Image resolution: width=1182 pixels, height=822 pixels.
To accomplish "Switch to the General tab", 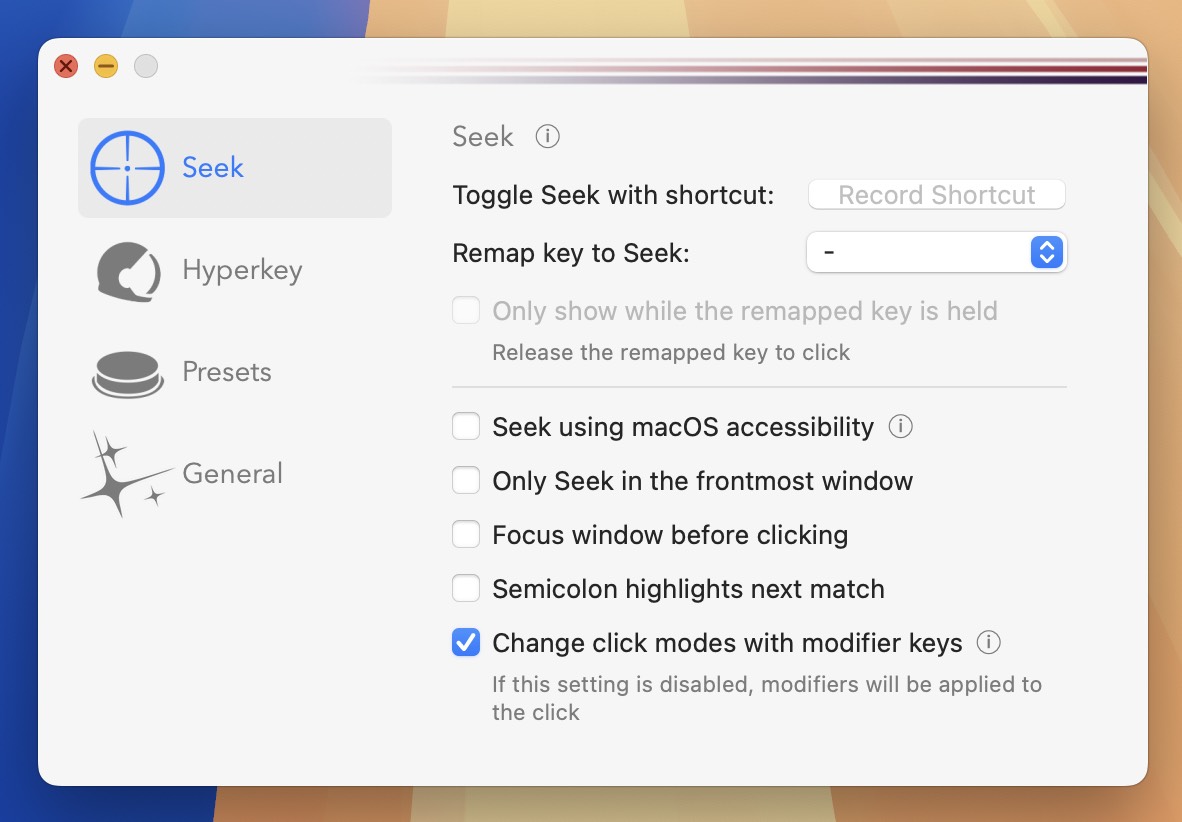I will tap(232, 474).
